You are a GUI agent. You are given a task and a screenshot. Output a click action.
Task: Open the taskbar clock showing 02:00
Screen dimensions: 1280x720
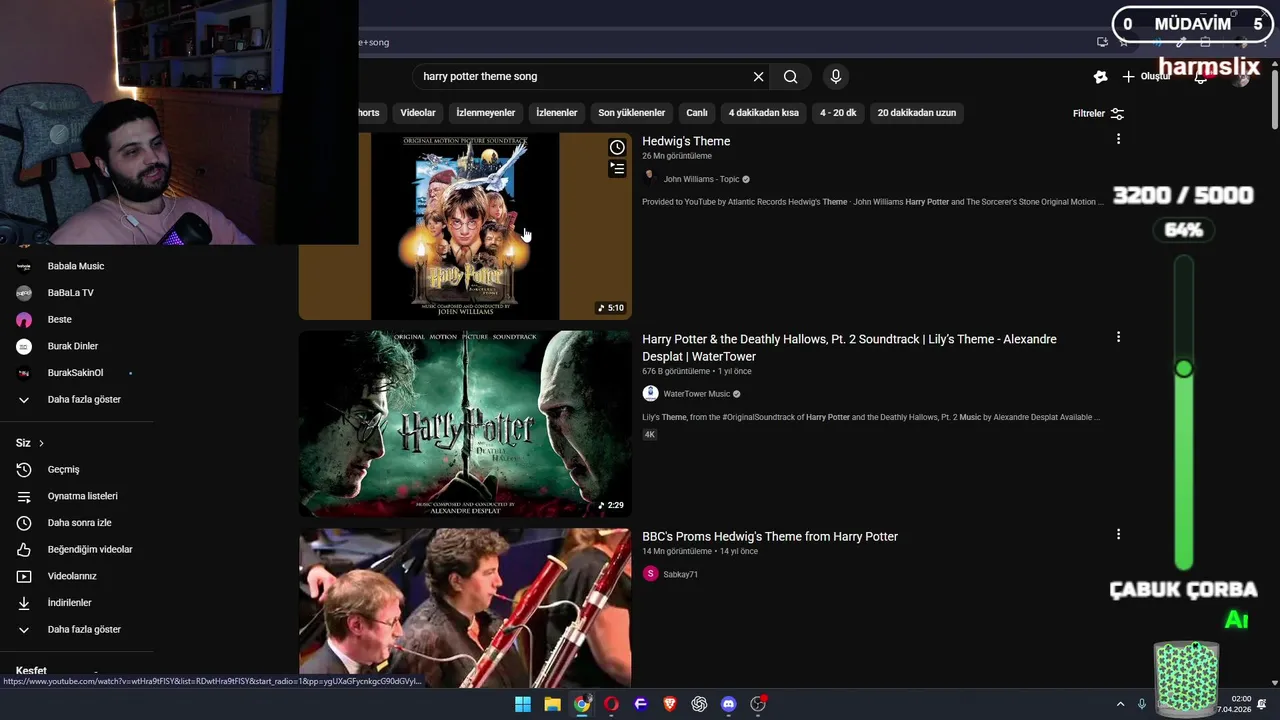click(1234, 704)
